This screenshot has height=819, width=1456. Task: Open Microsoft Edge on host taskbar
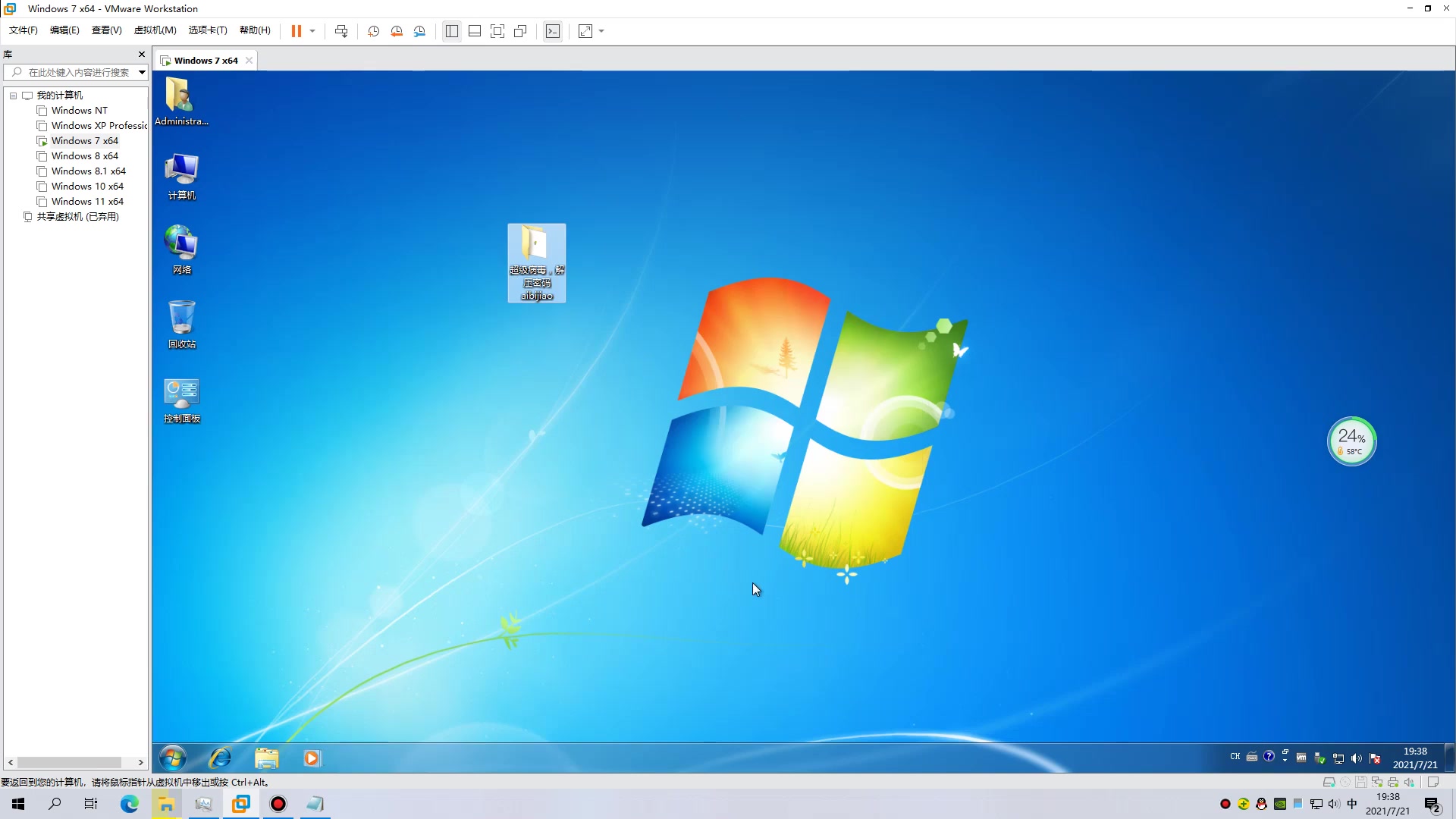(x=130, y=804)
